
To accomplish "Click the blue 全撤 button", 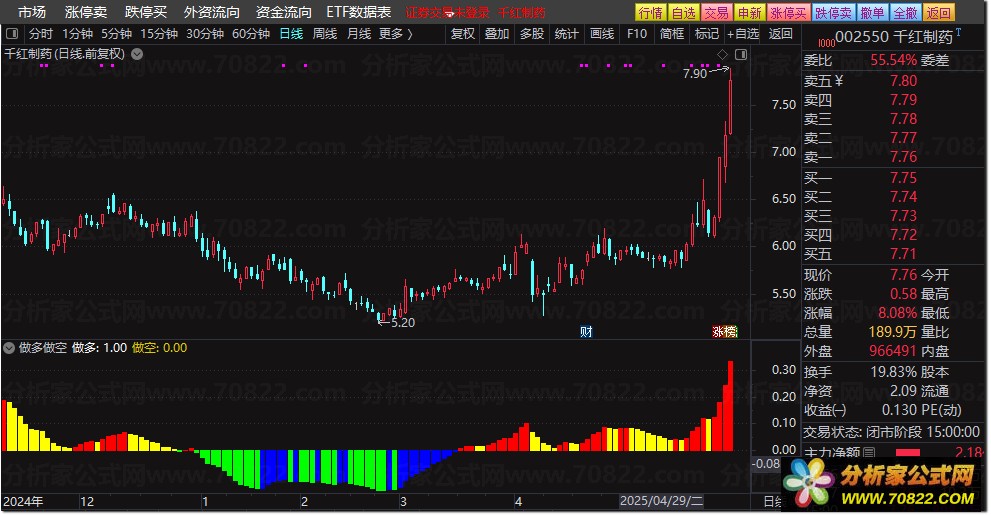I will tap(906, 13).
